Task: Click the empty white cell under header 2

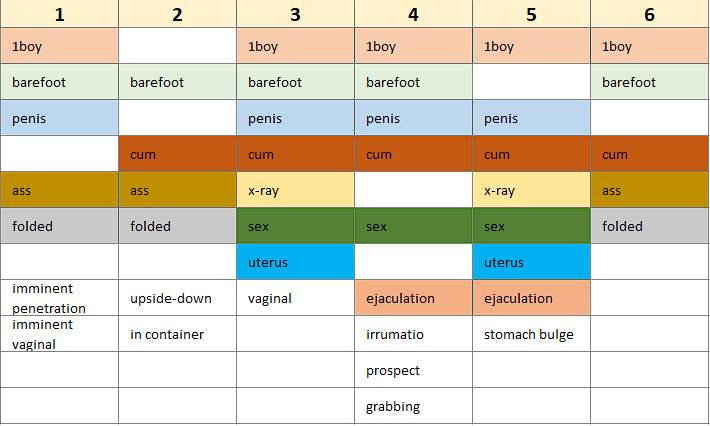Action: (x=177, y=46)
